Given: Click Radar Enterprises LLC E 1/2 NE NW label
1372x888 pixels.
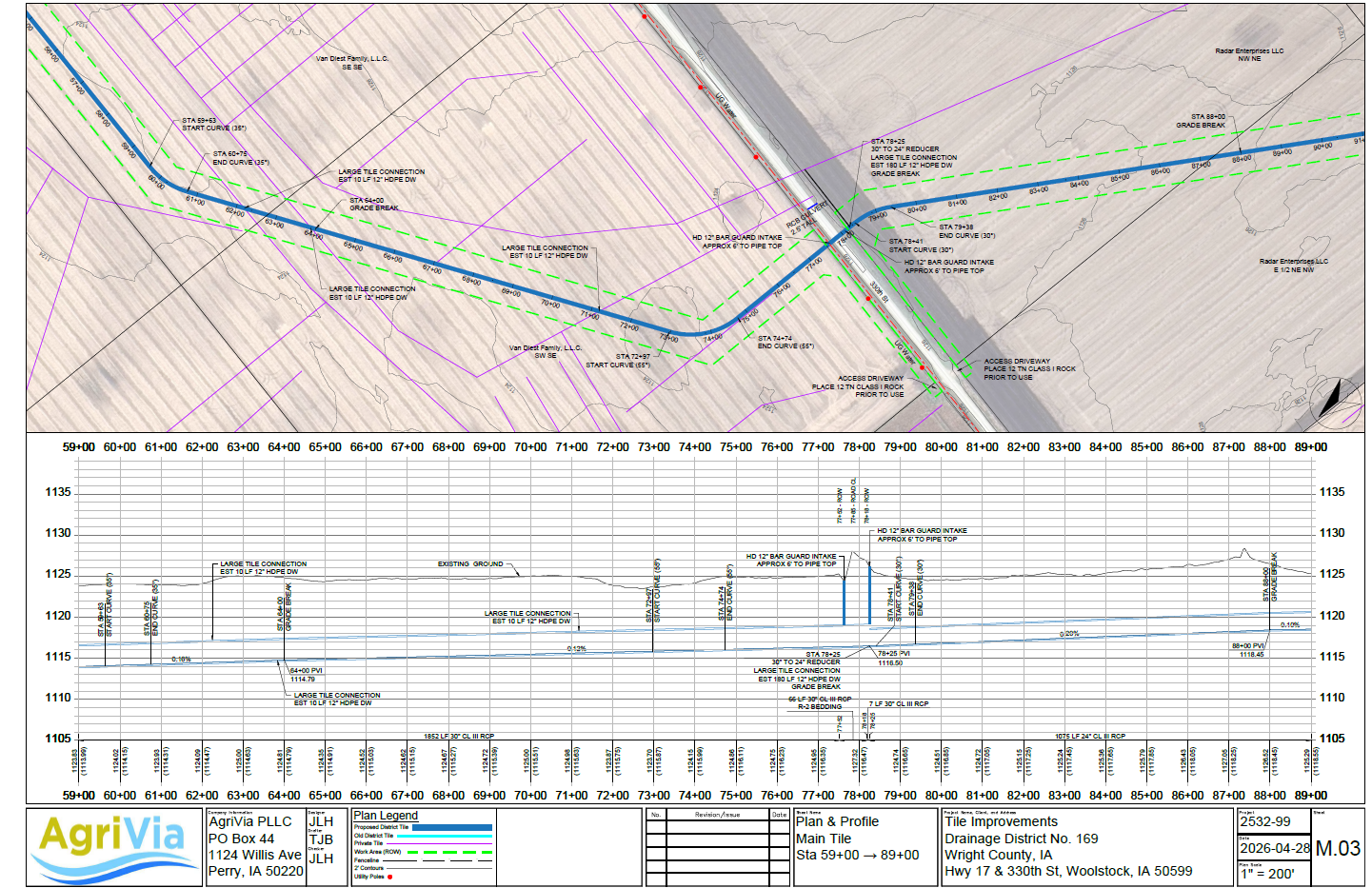Looking at the screenshot, I should point(1293,266).
